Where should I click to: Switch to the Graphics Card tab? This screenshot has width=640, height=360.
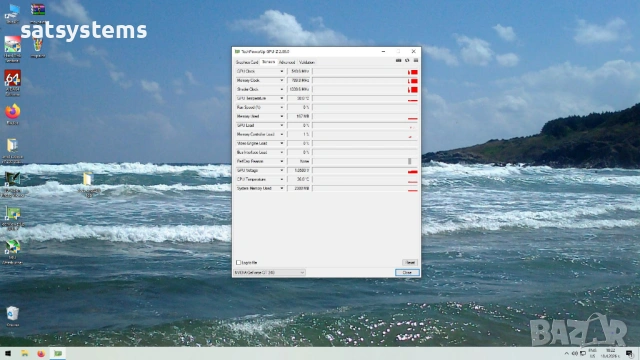point(247,62)
